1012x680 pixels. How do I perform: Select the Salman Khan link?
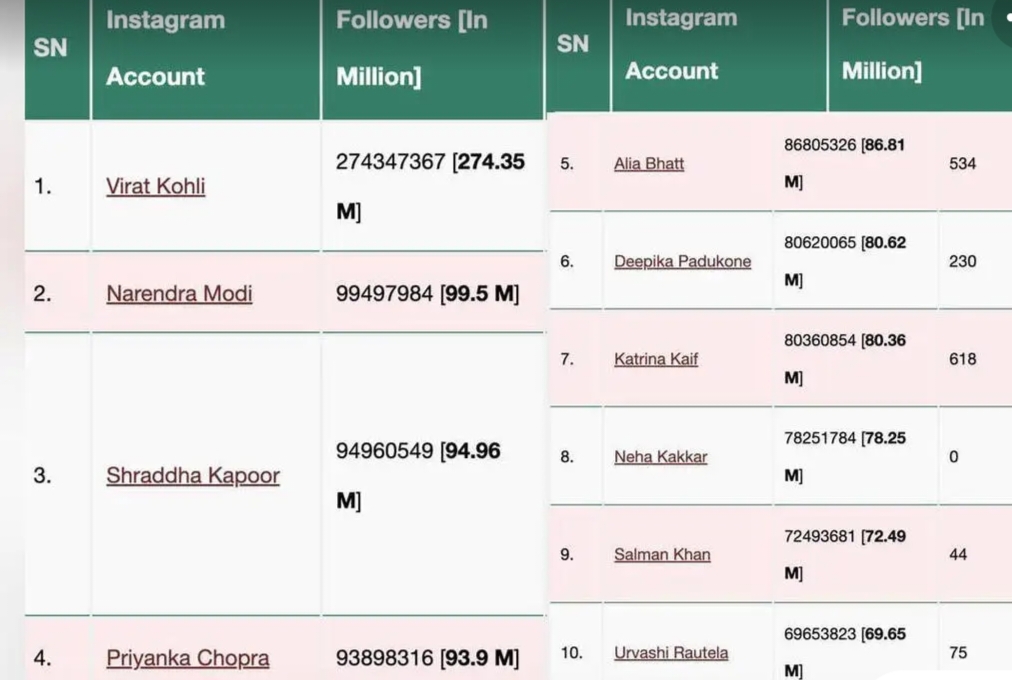662,554
